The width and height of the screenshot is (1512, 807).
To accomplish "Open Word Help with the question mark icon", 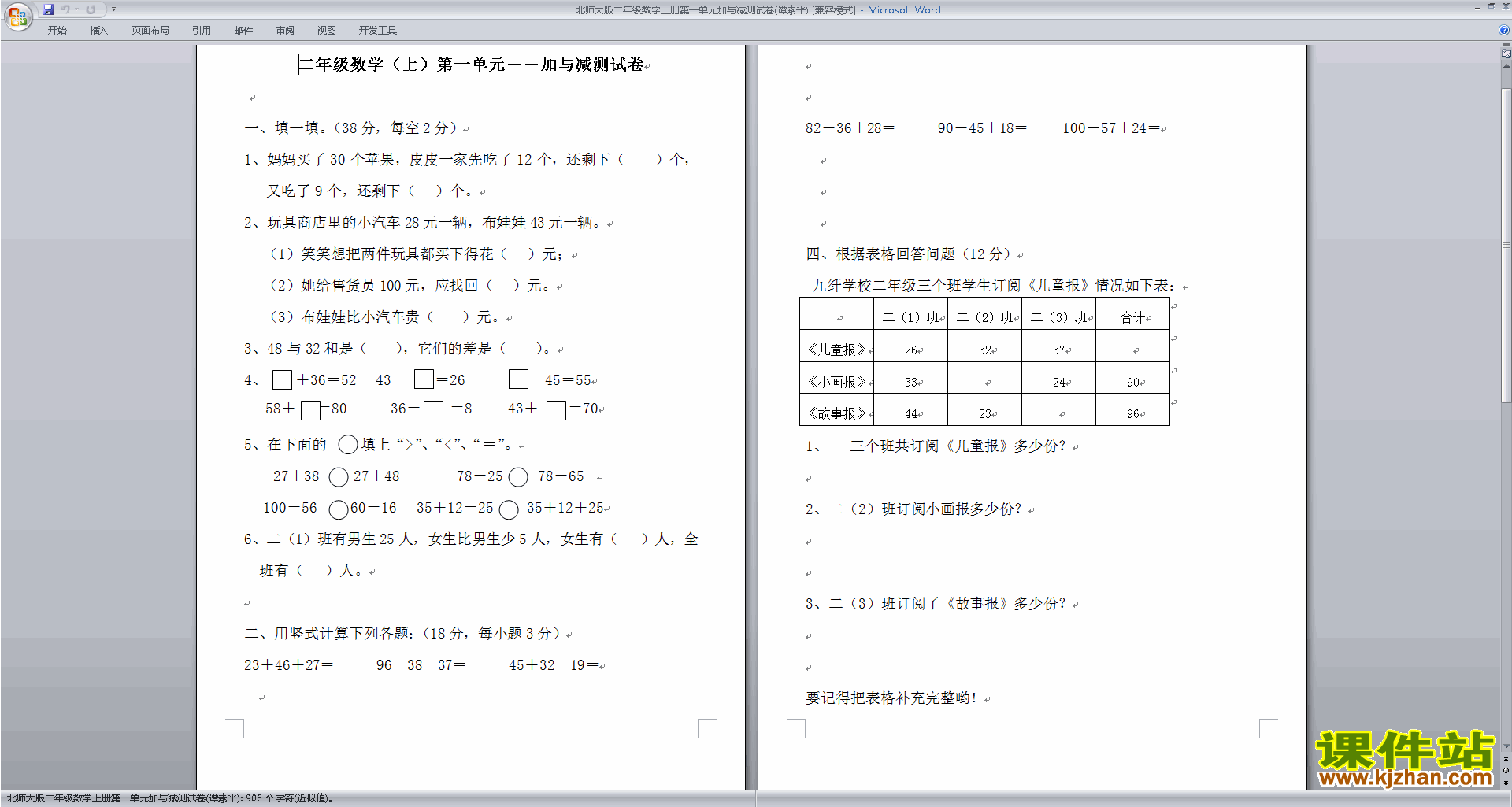I will (1504, 30).
